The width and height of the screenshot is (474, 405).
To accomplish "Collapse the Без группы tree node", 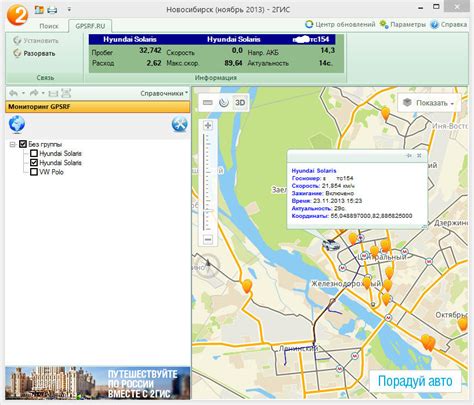I will 13,144.
